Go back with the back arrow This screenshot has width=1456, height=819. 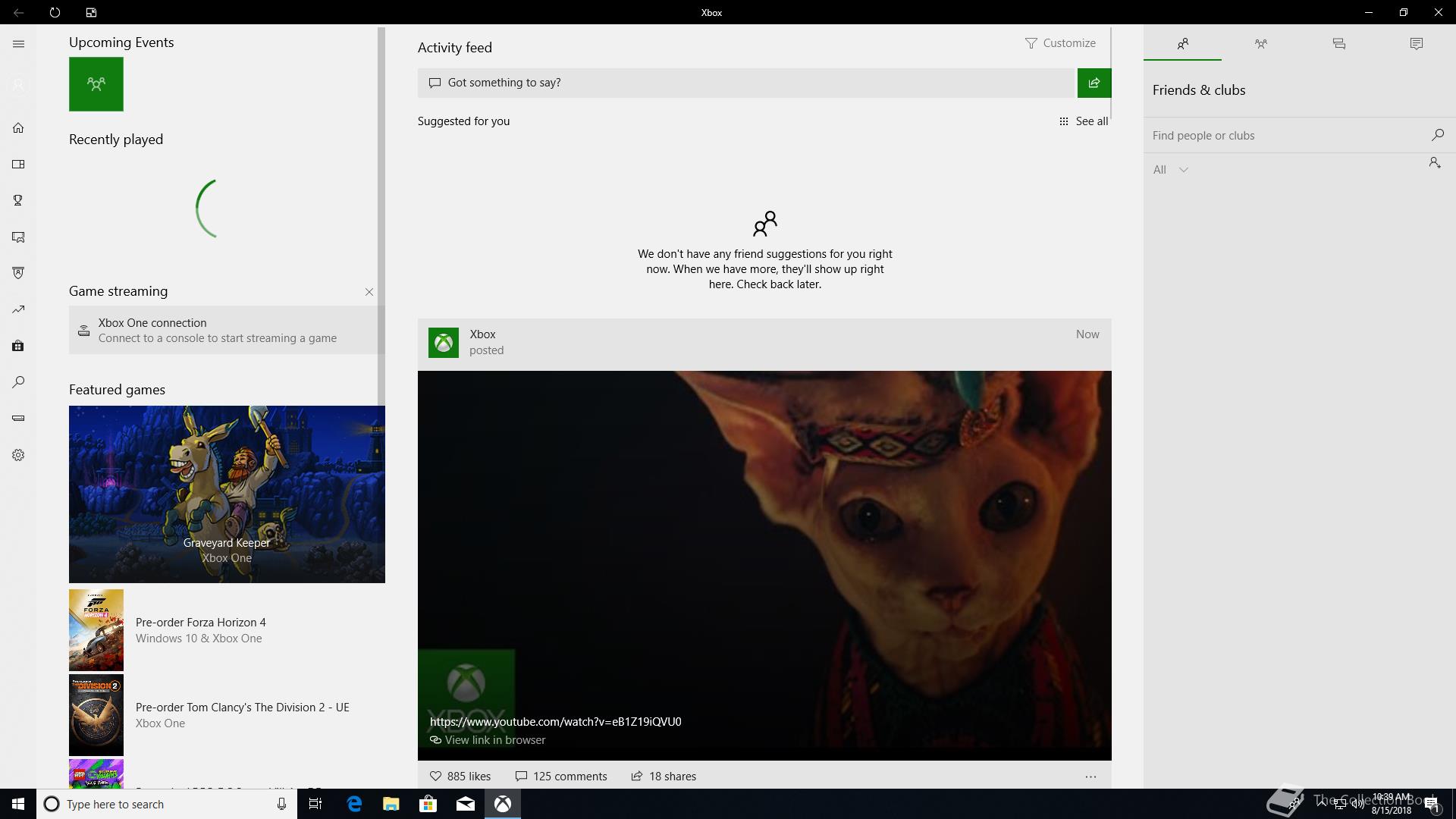click(x=18, y=12)
